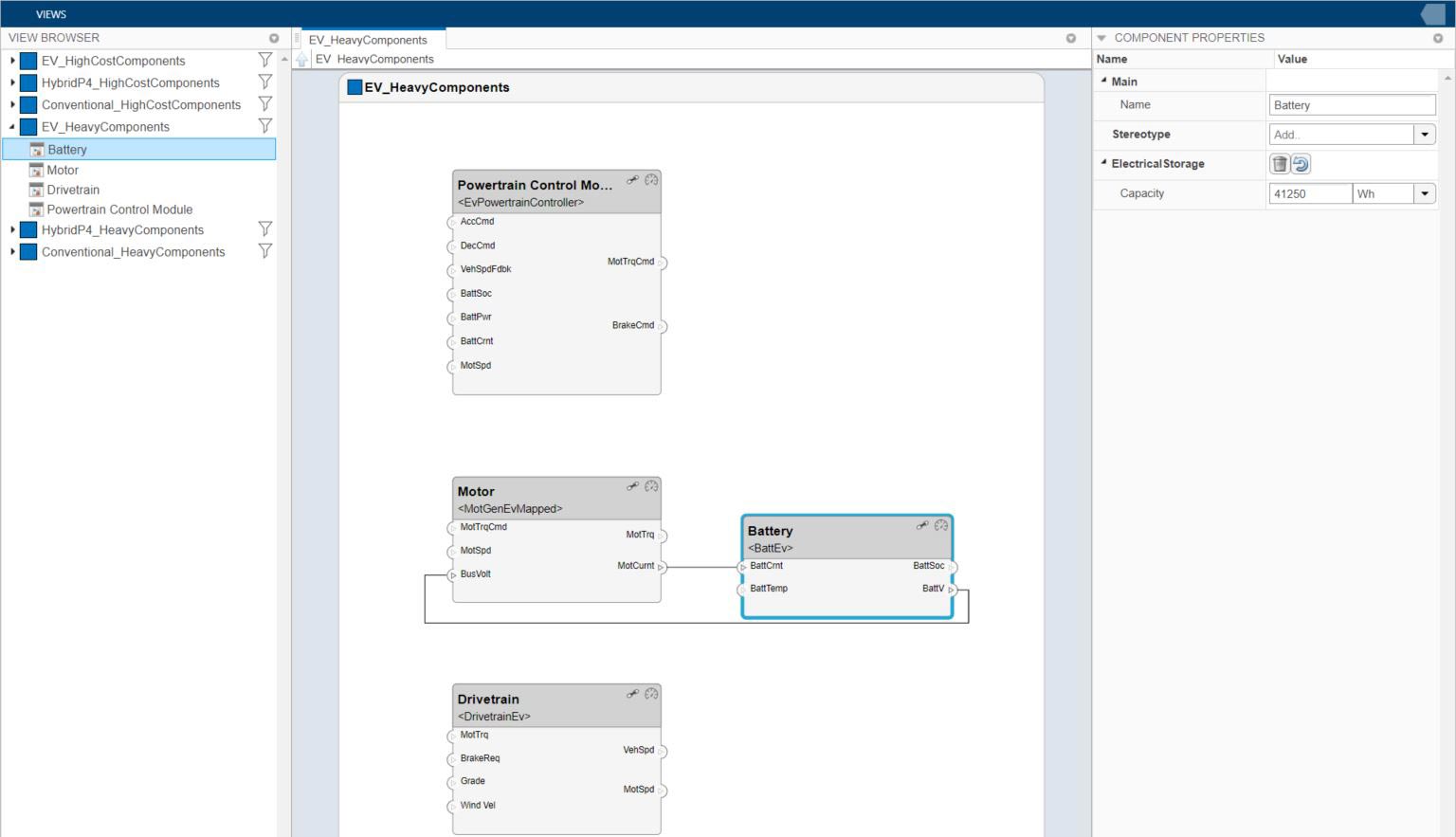Reset ElectricalStorage values with the revert icon
This screenshot has width=1456, height=837.
click(1300, 163)
